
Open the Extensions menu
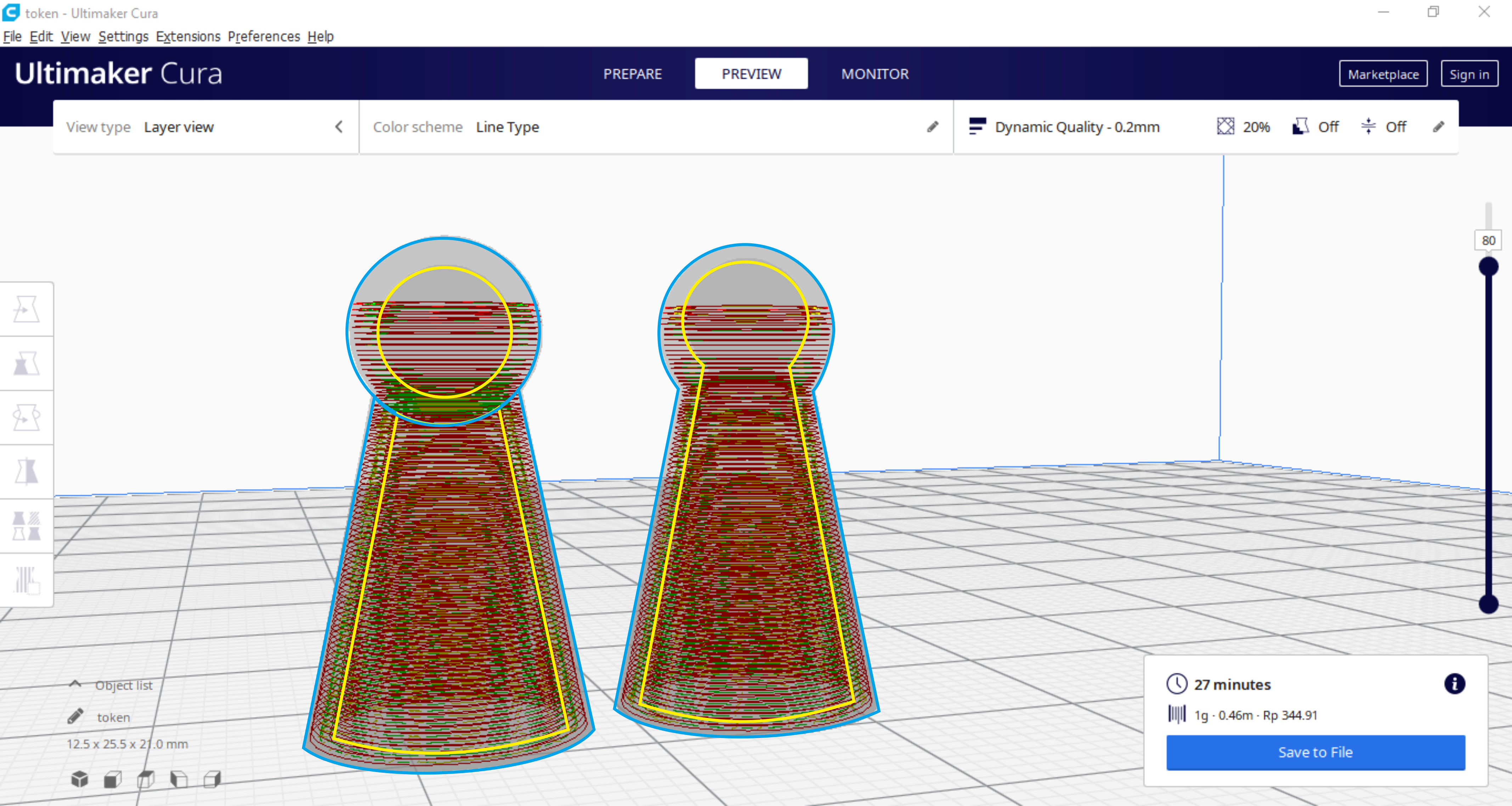tap(188, 36)
